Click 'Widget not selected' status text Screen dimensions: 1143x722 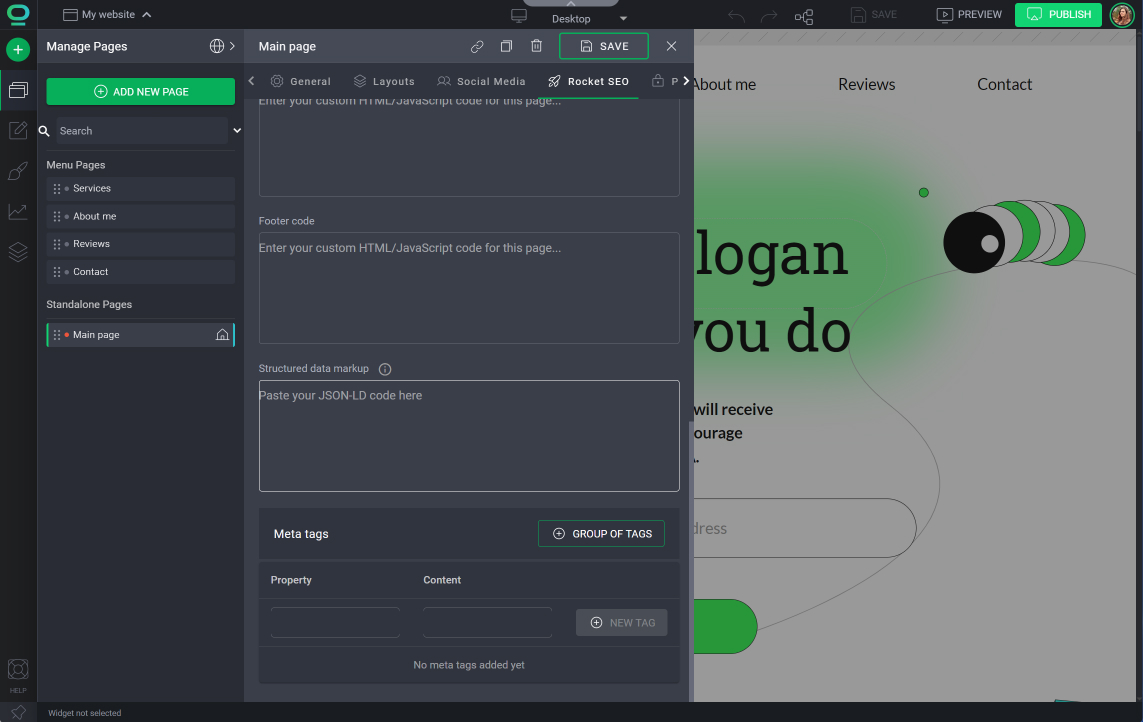85,713
